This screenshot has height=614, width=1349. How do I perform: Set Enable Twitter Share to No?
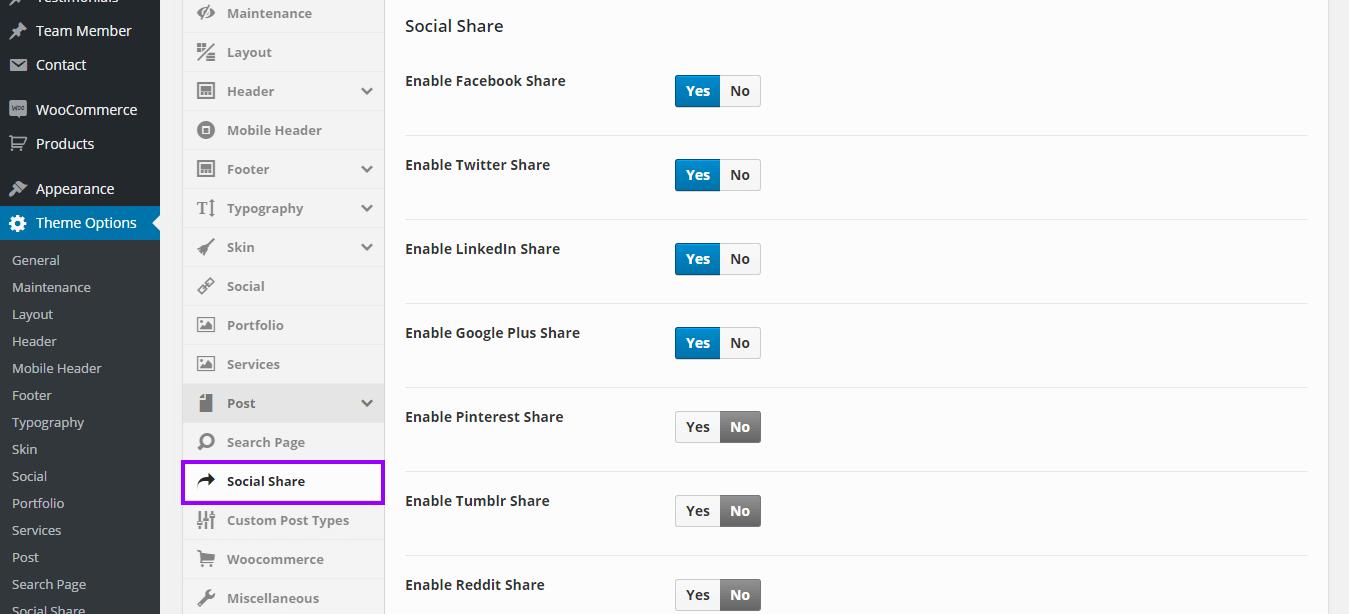pyautogui.click(x=740, y=175)
